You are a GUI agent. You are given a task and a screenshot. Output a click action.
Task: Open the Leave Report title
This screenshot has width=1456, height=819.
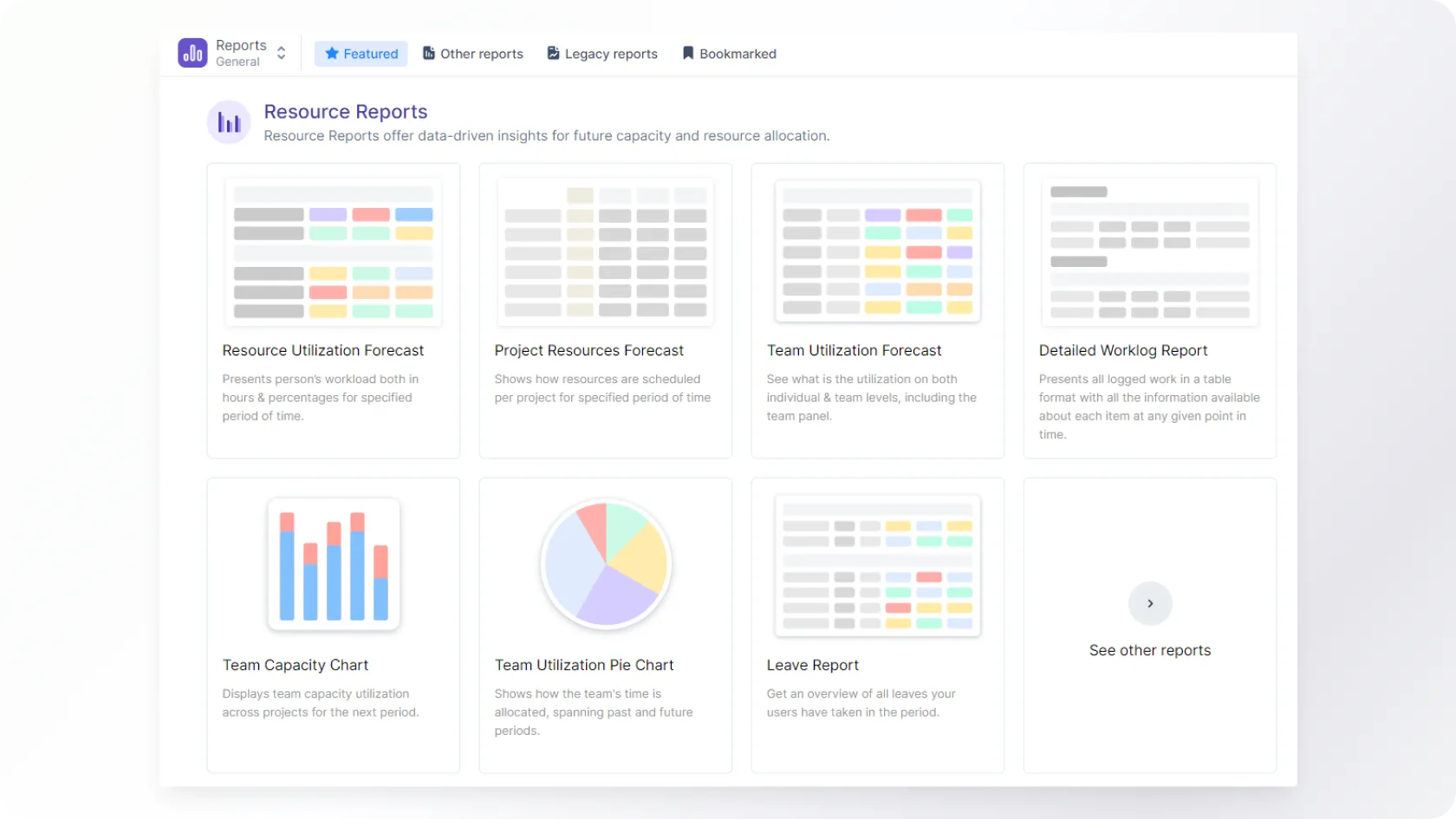pyautogui.click(x=813, y=665)
